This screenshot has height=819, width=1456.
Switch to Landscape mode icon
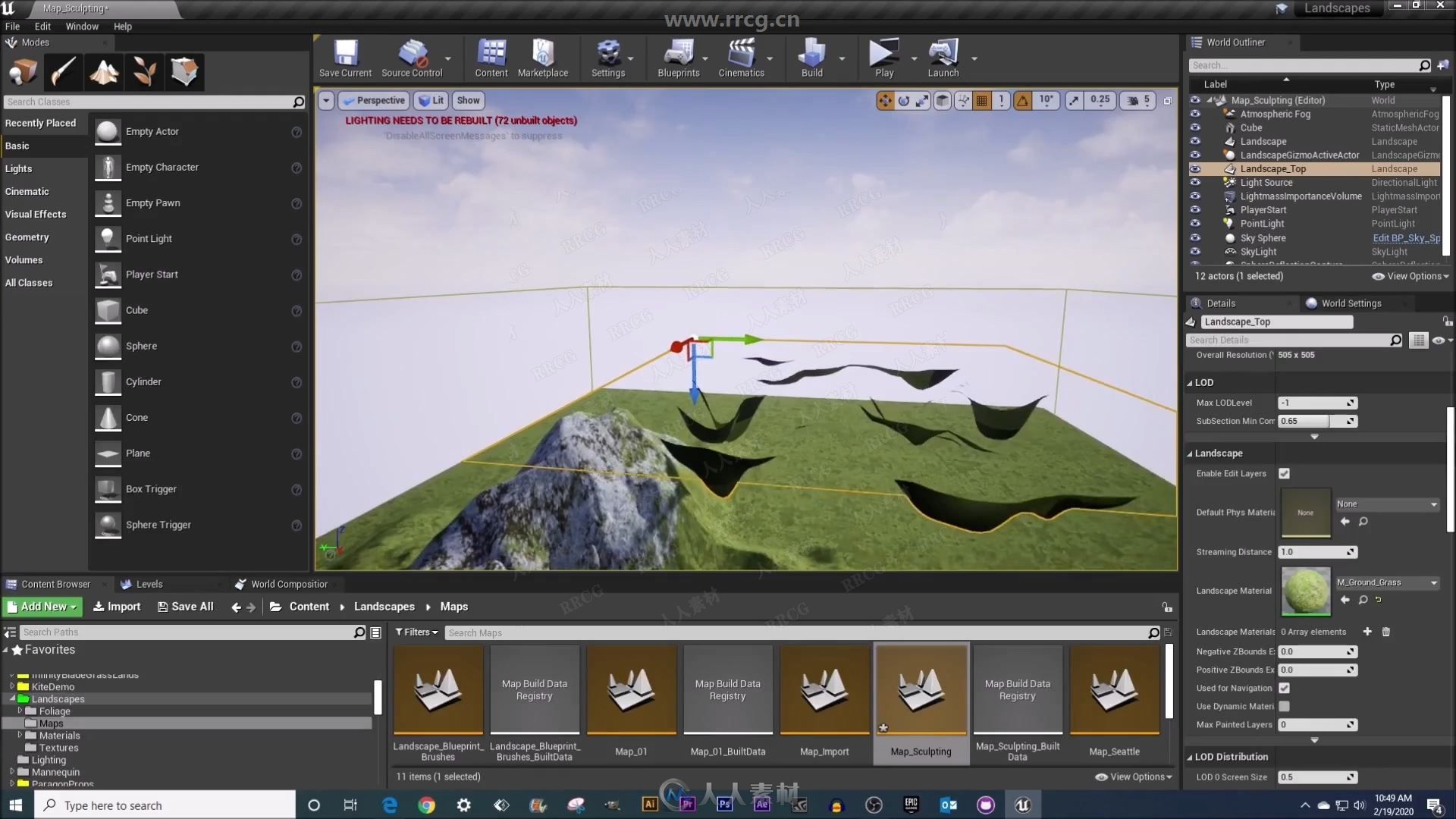(104, 72)
